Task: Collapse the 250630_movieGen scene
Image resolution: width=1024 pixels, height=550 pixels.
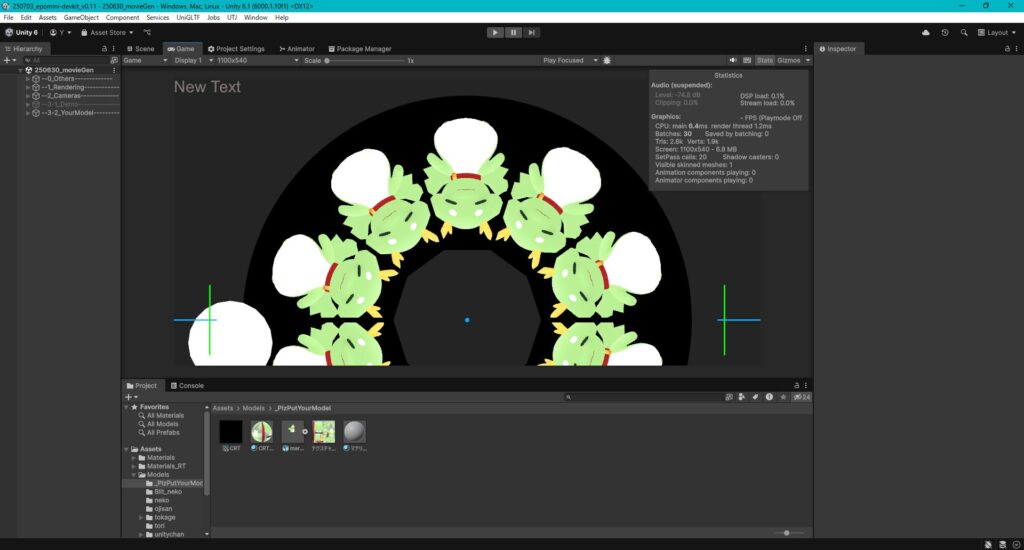Action: pyautogui.click(x=20, y=70)
